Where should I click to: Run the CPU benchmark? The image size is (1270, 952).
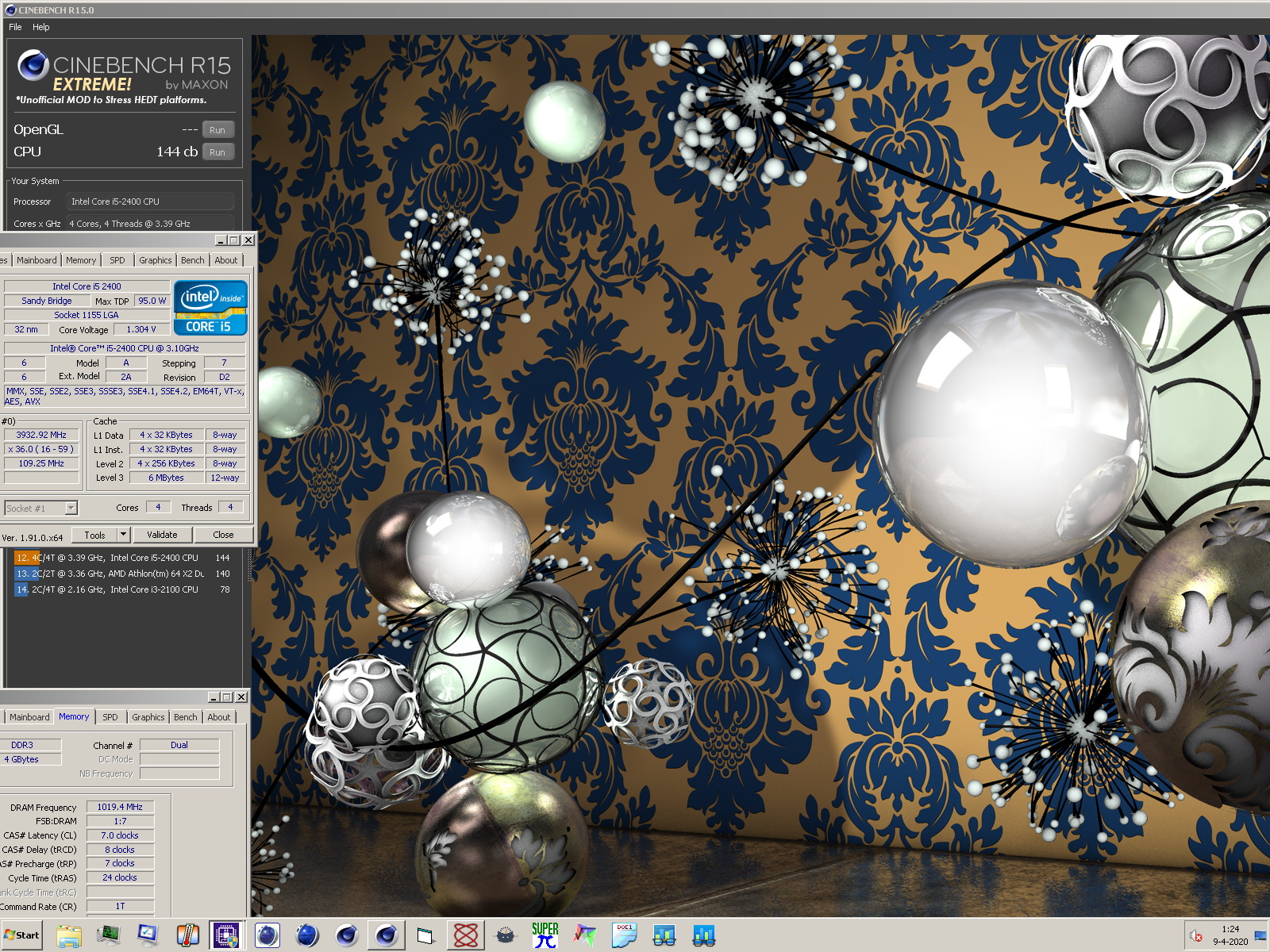click(217, 152)
